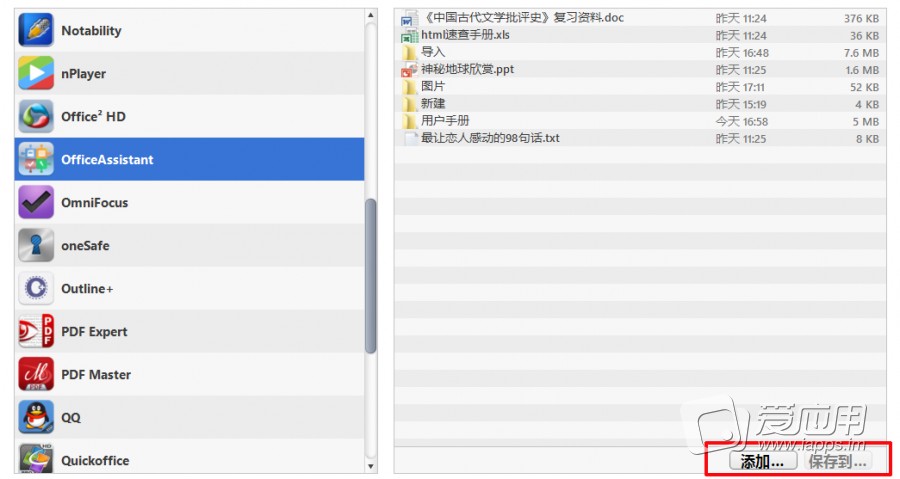Click the PDF Expert app icon
900x479 pixels.
[x=36, y=331]
